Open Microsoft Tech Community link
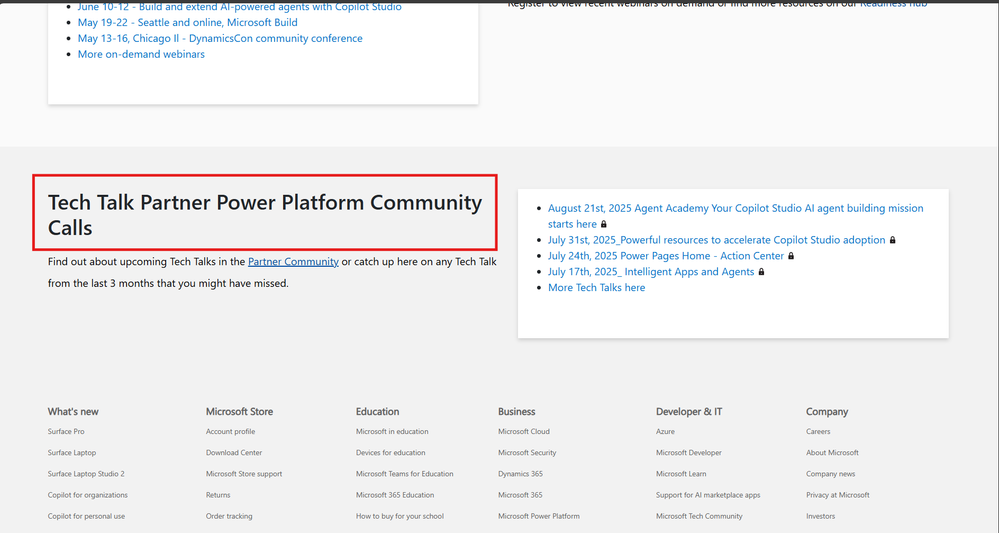 coord(699,516)
